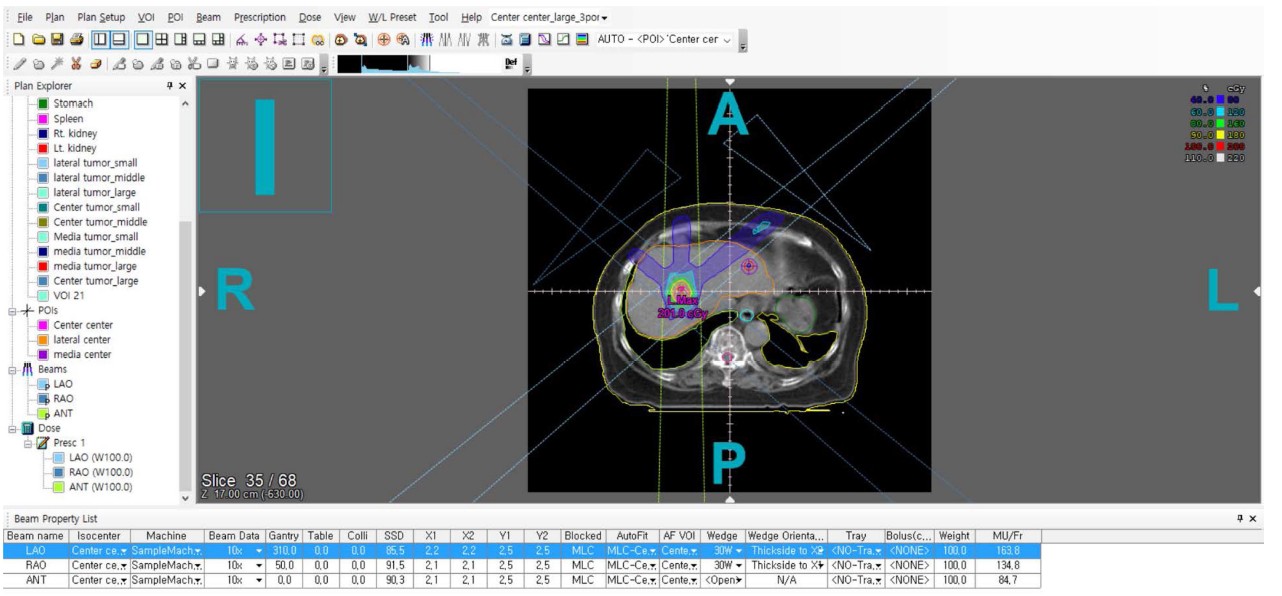The width and height of the screenshot is (1282, 596).
Task: Select the pencil drawing tool
Action: click(19, 64)
